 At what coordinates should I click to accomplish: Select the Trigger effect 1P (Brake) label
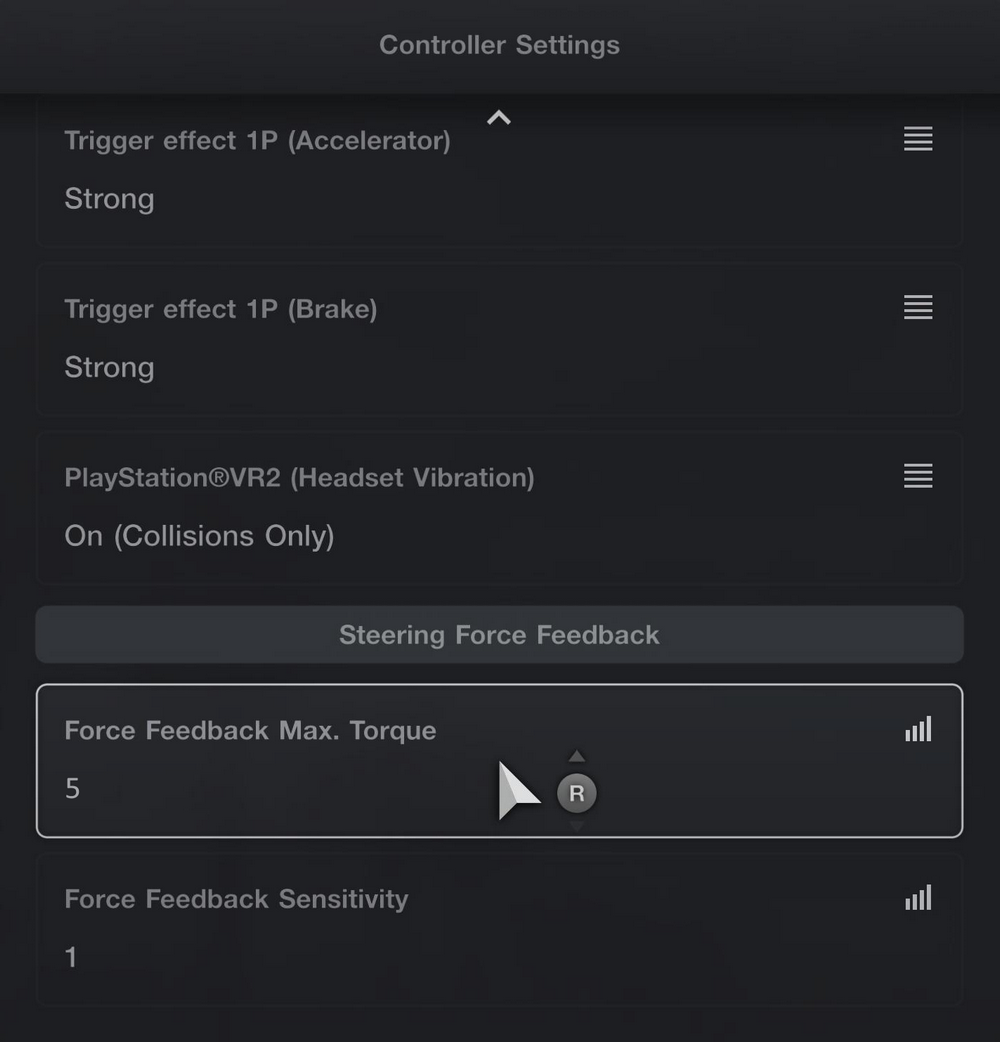[221, 309]
